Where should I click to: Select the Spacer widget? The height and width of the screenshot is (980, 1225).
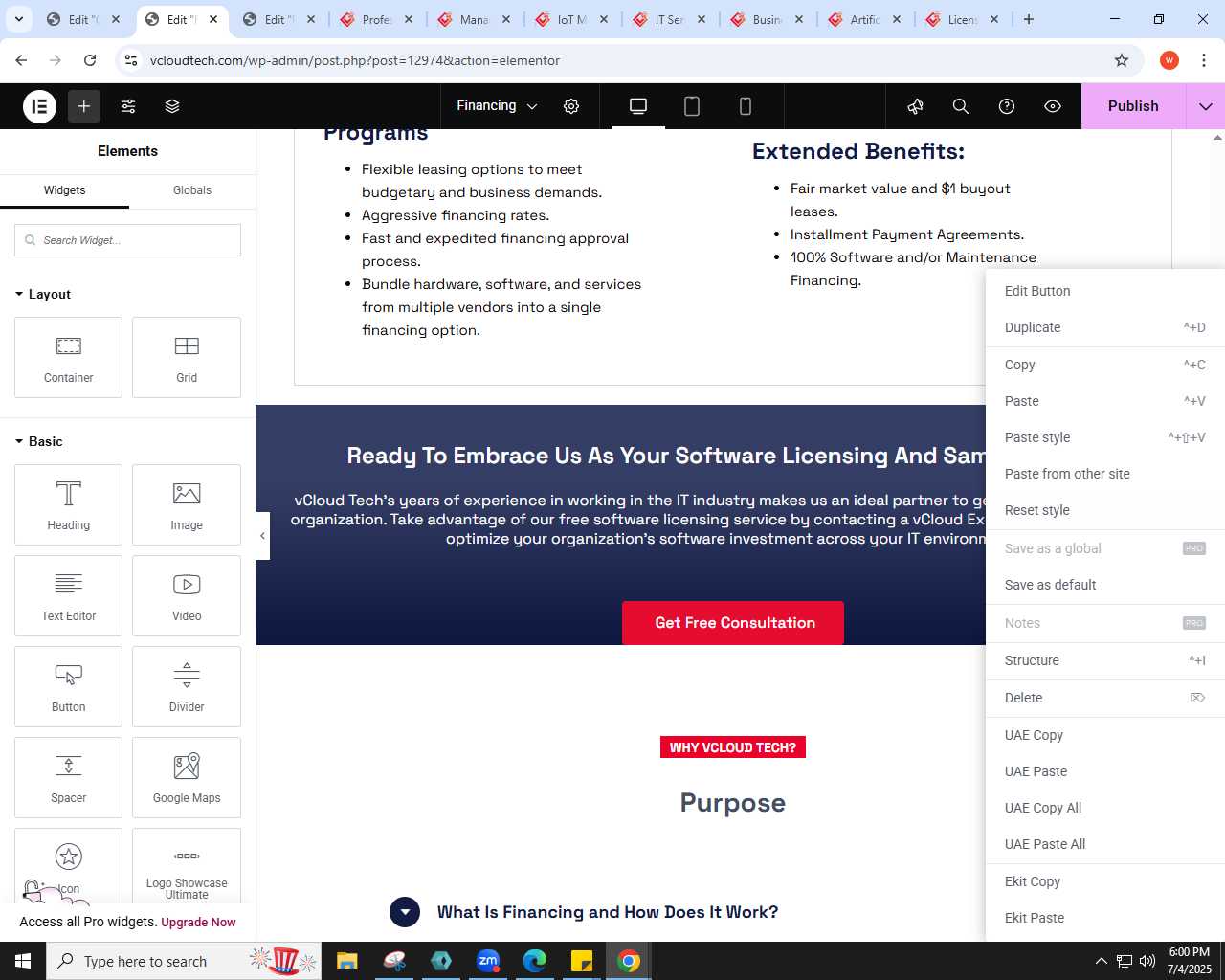[69, 777]
